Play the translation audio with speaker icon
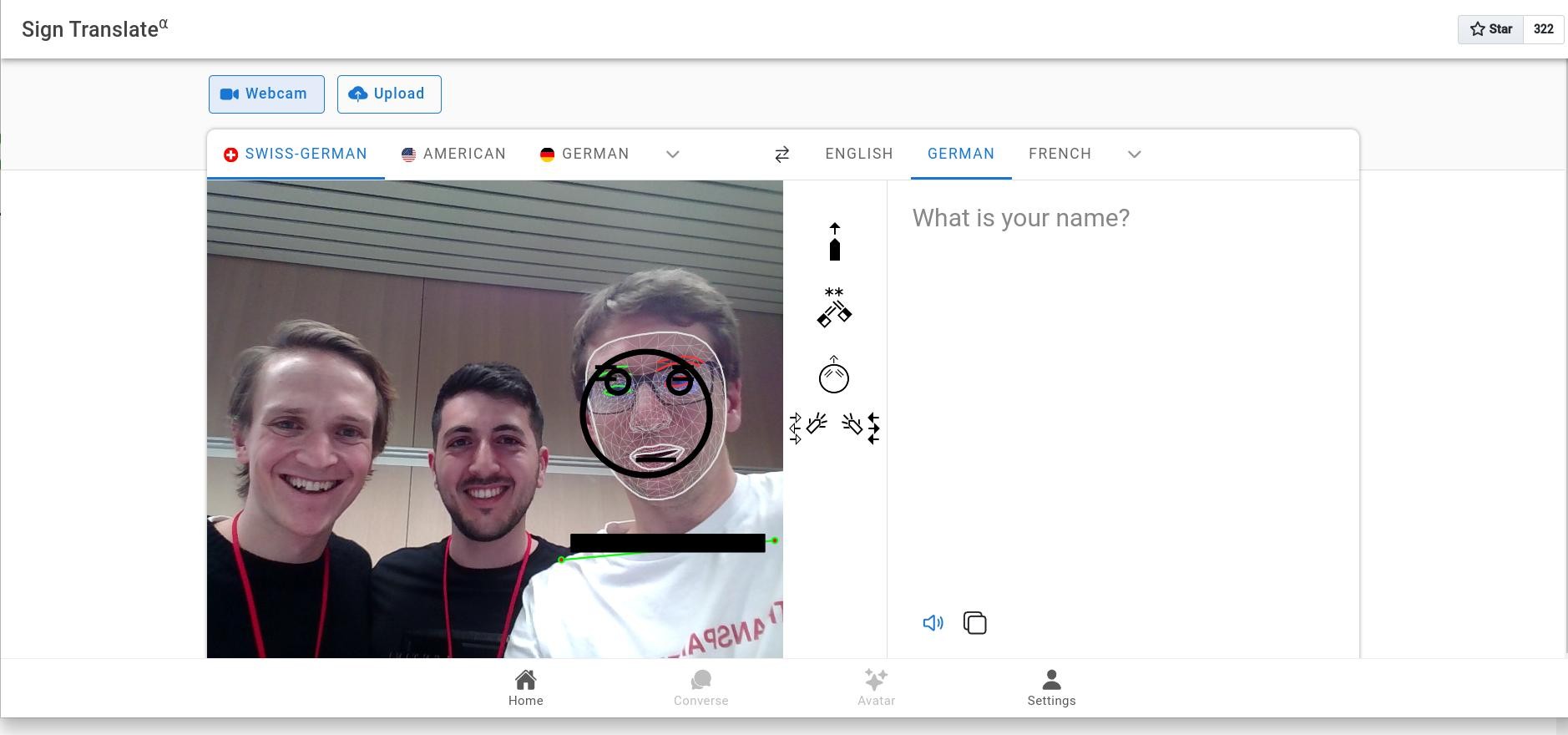The width and height of the screenshot is (1568, 735). [x=933, y=623]
